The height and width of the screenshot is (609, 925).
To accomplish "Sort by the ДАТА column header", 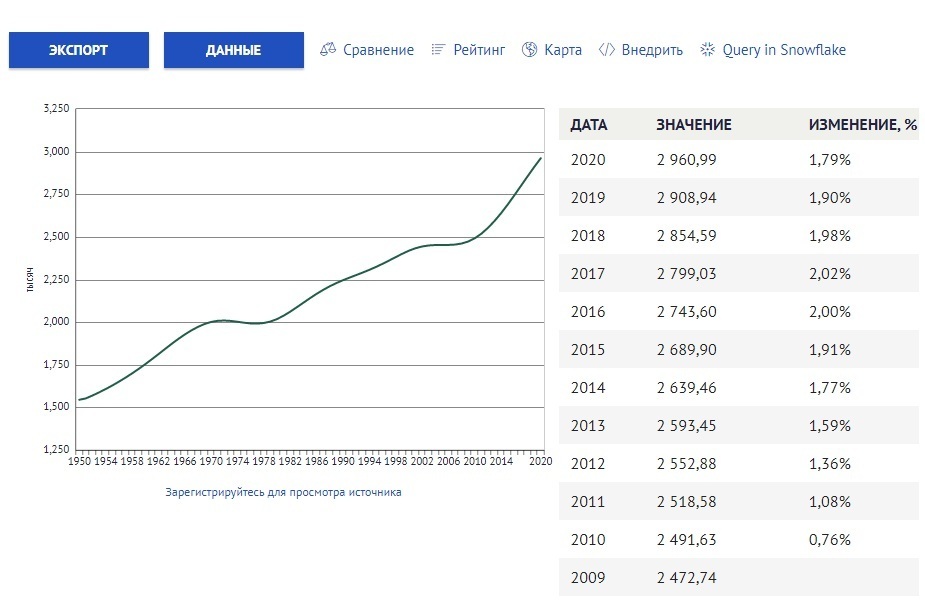I will pos(589,125).
